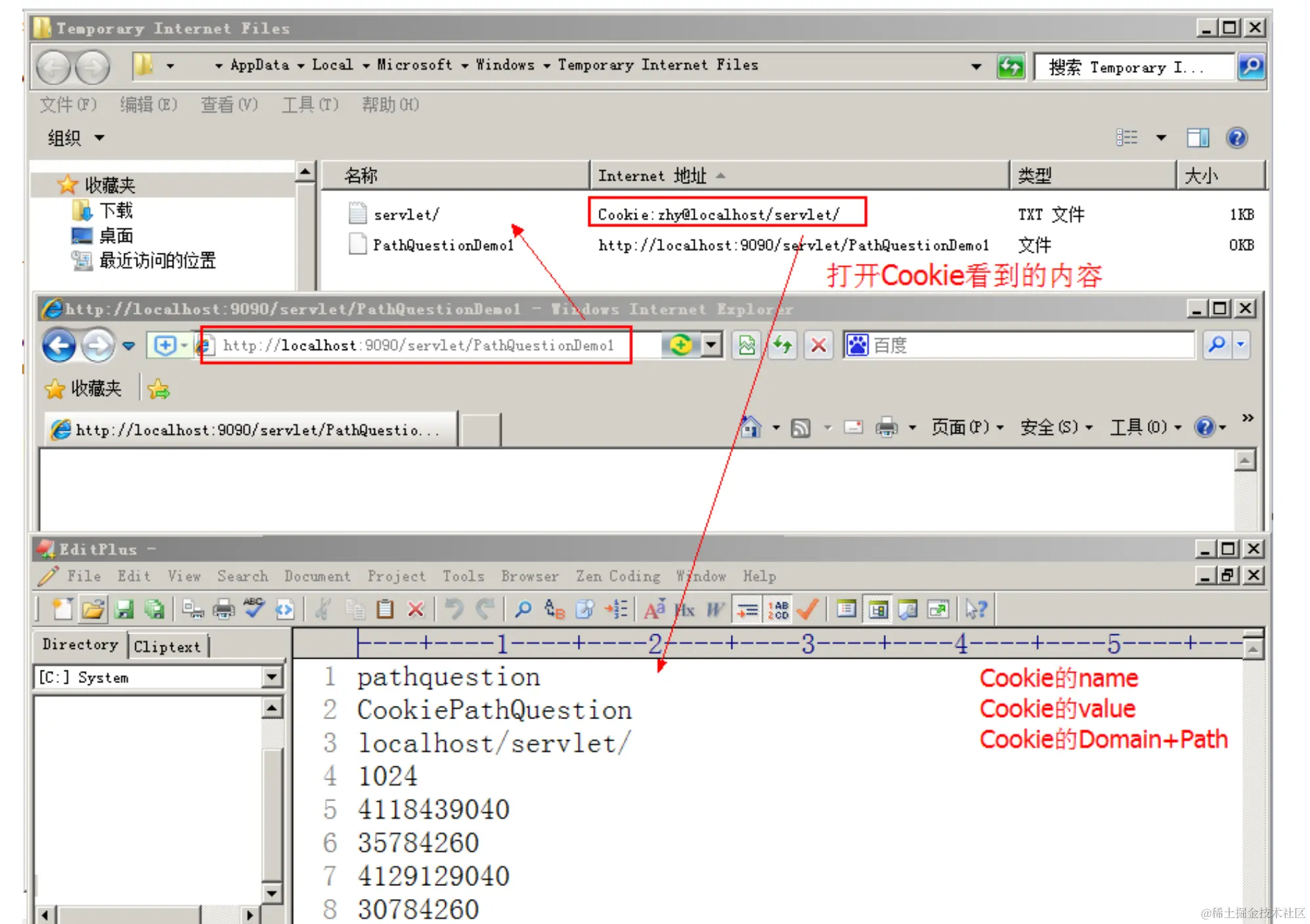1310x924 pixels.
Task: Open the Zen Coding menu in EditPlus
Action: point(617,576)
